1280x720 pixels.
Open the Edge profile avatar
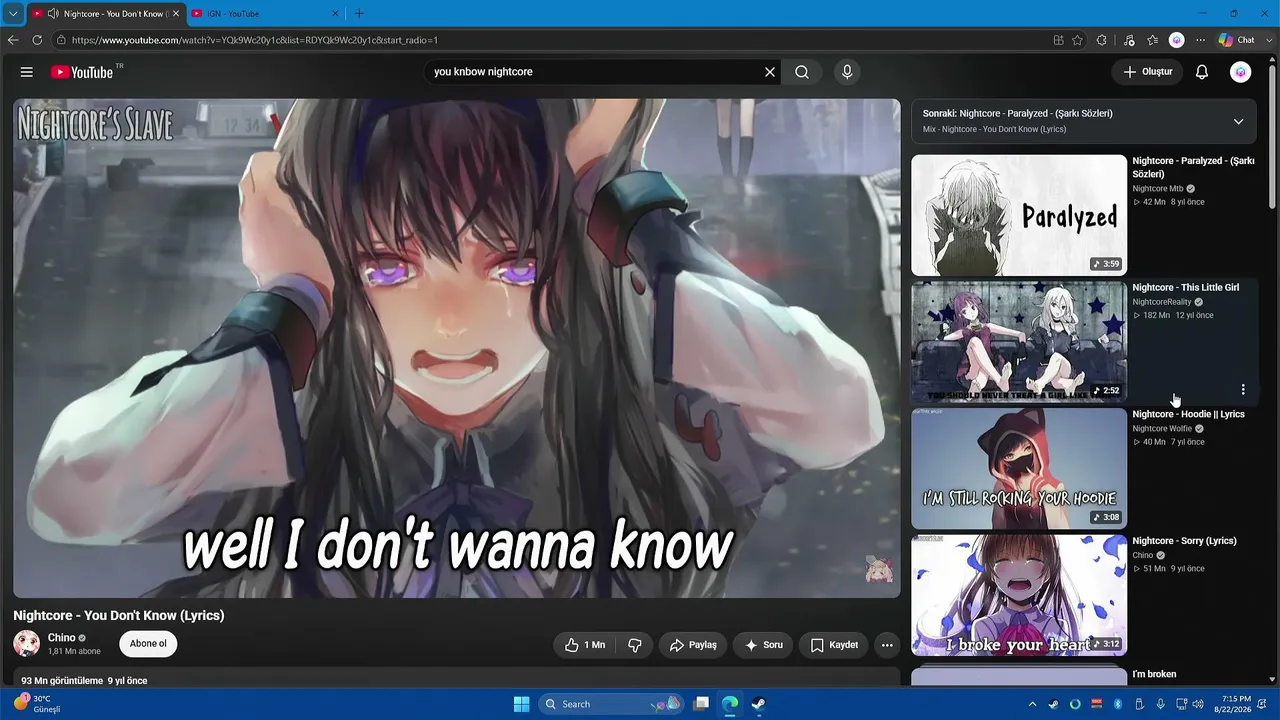[x=1177, y=40]
